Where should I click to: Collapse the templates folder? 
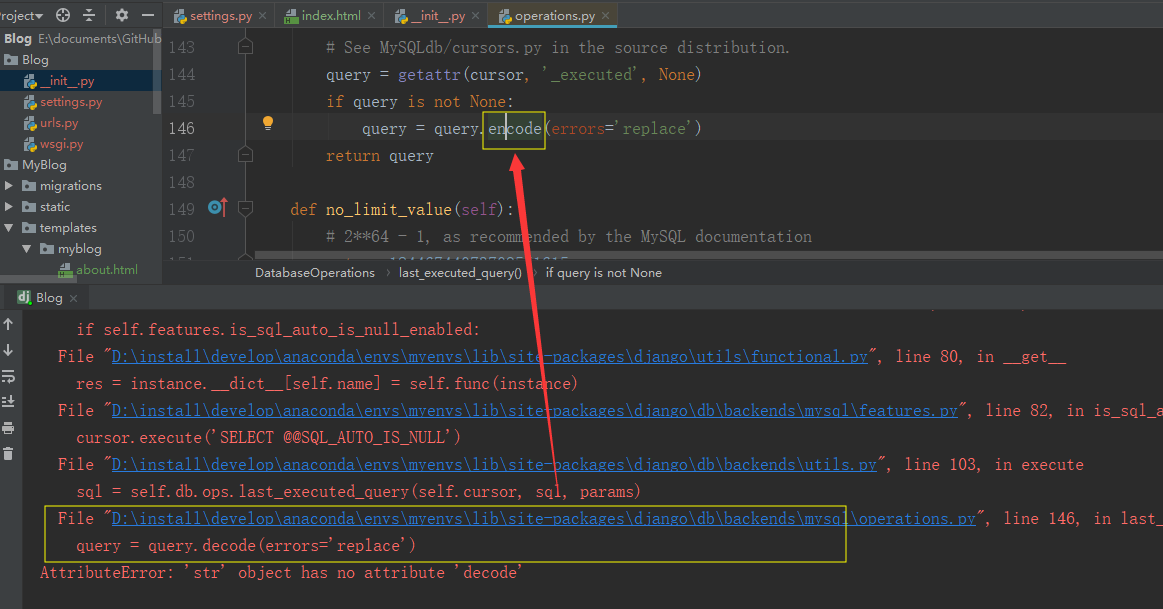(9, 228)
